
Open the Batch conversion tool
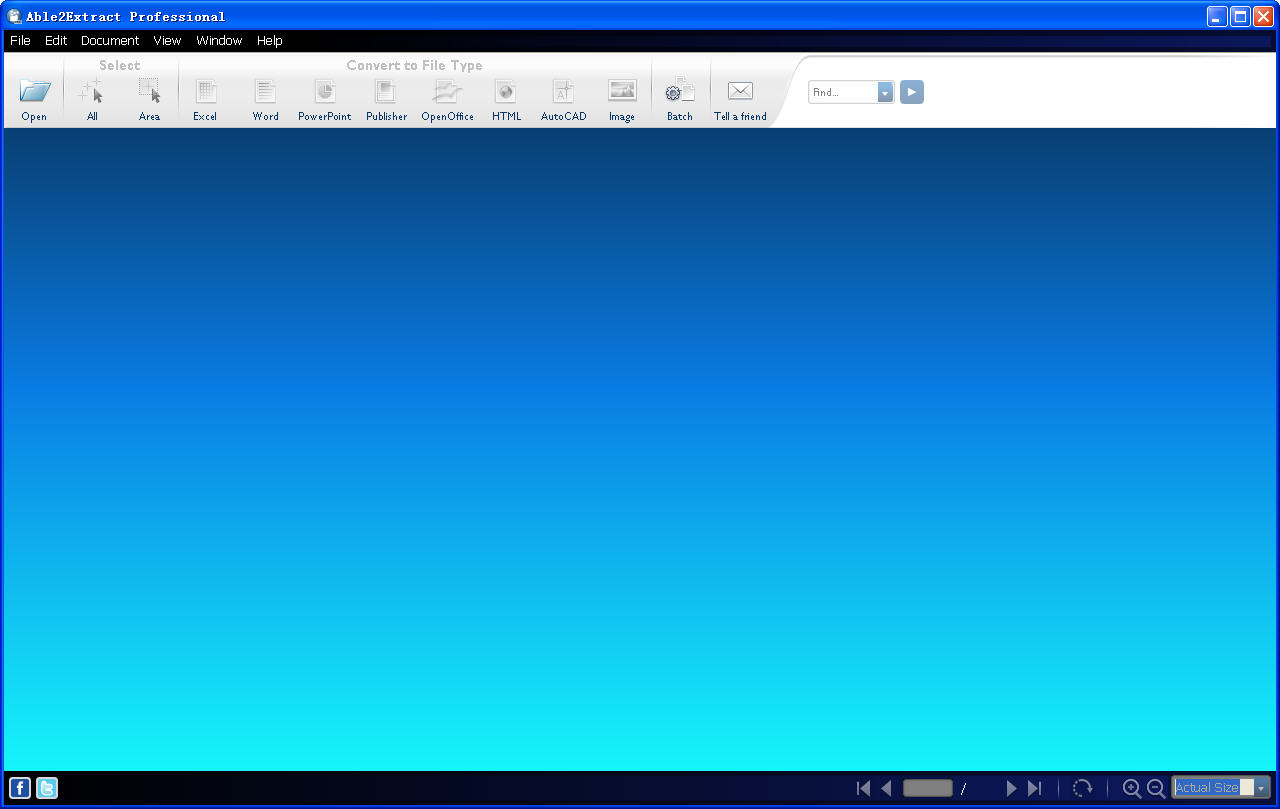pos(680,91)
